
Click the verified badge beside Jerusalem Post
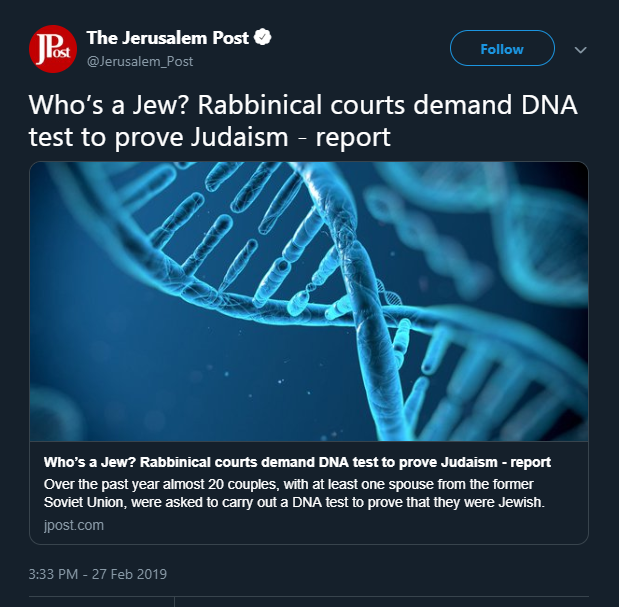(264, 38)
